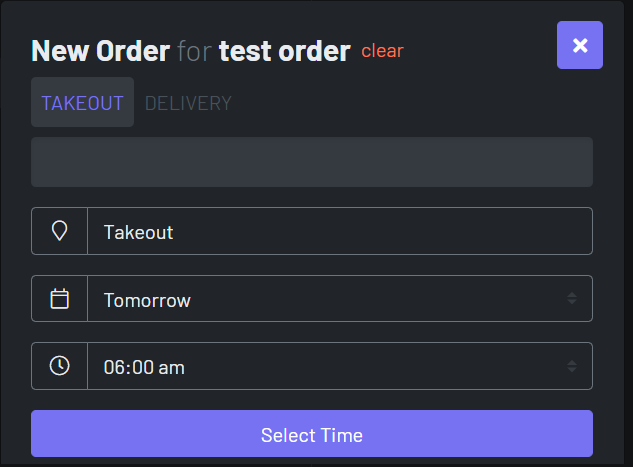This screenshot has height=467, width=633.
Task: Click the up arrow in time selector
Action: (x=572, y=362)
